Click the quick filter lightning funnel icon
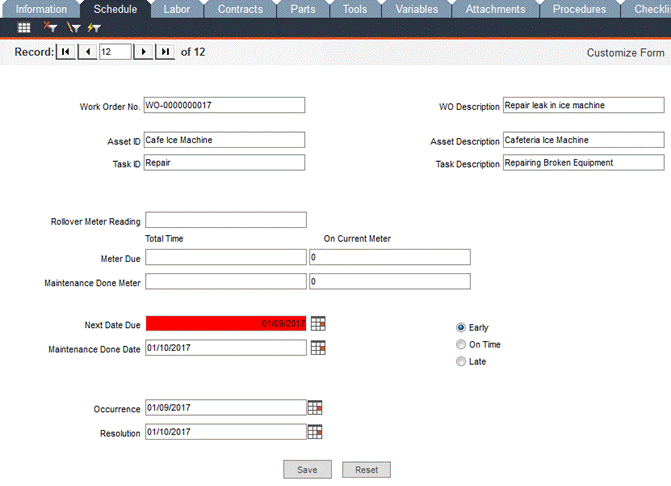This screenshot has width=671, height=486. (94, 28)
